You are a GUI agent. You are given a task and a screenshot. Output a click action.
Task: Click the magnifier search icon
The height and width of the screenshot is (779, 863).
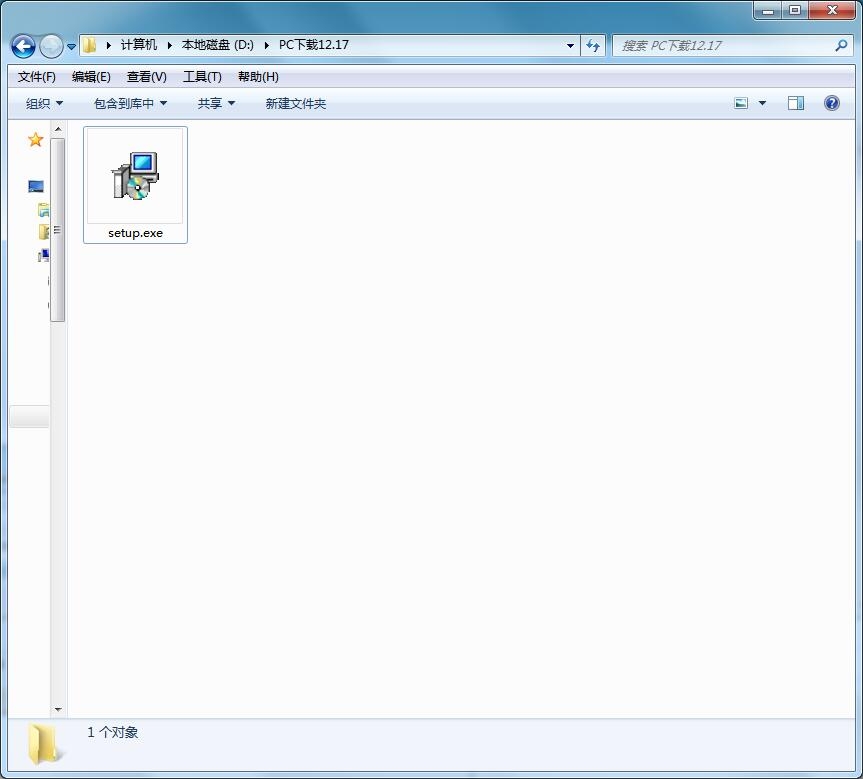pyautogui.click(x=841, y=46)
